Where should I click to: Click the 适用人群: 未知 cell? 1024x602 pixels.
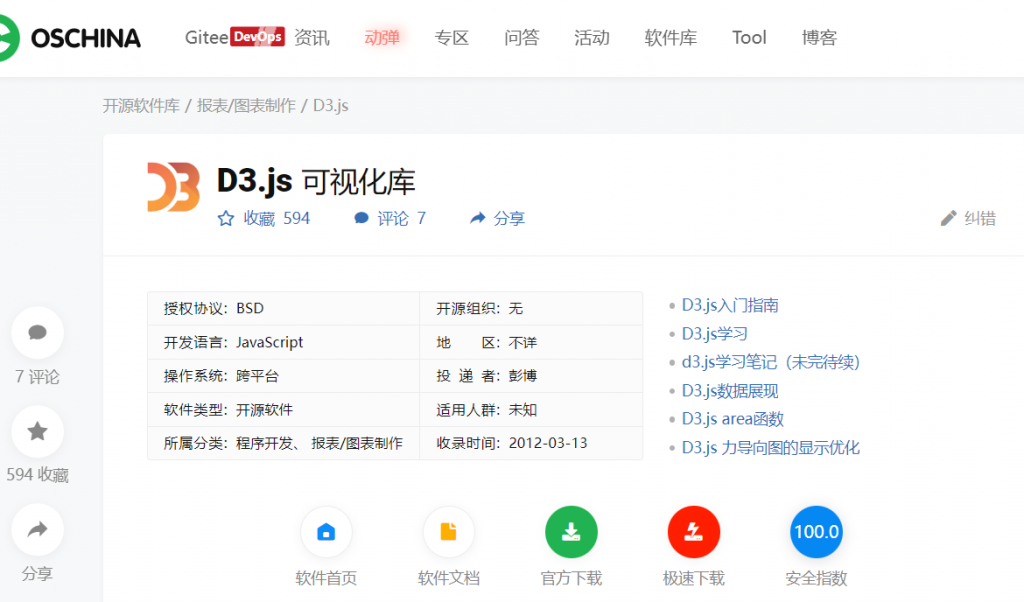point(531,410)
